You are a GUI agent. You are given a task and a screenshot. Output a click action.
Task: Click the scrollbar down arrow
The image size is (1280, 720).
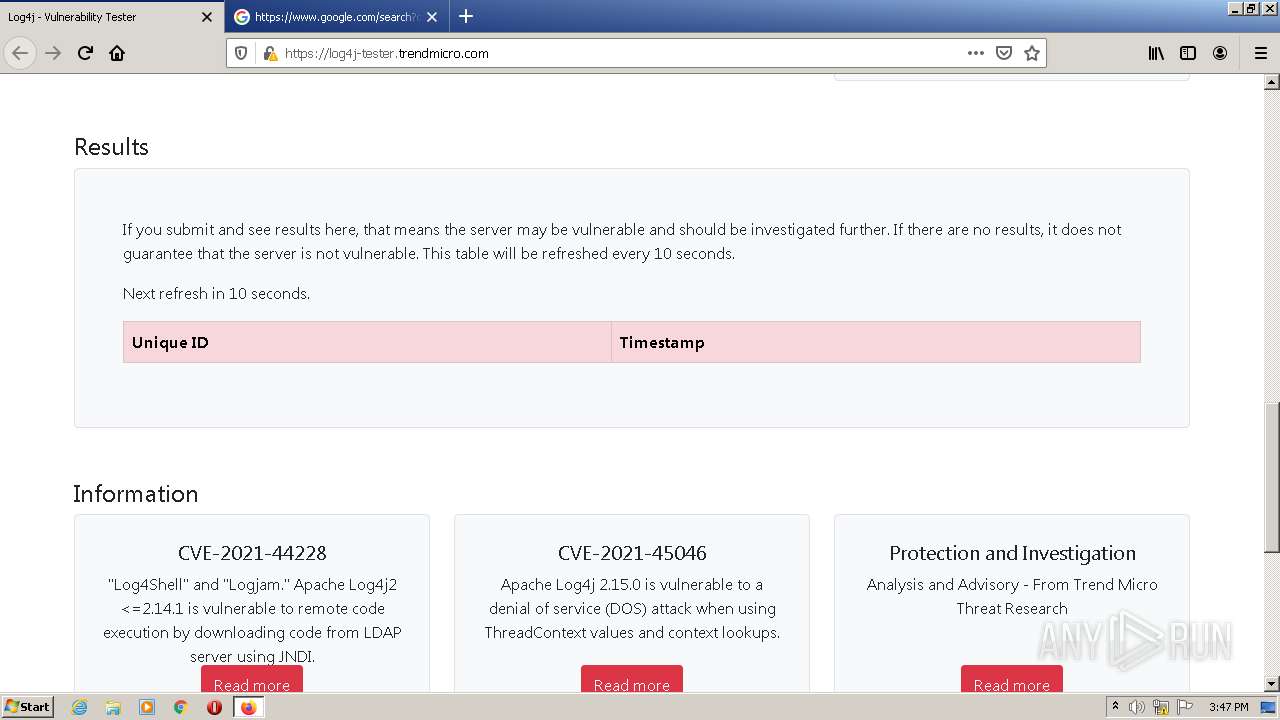click(1272, 684)
